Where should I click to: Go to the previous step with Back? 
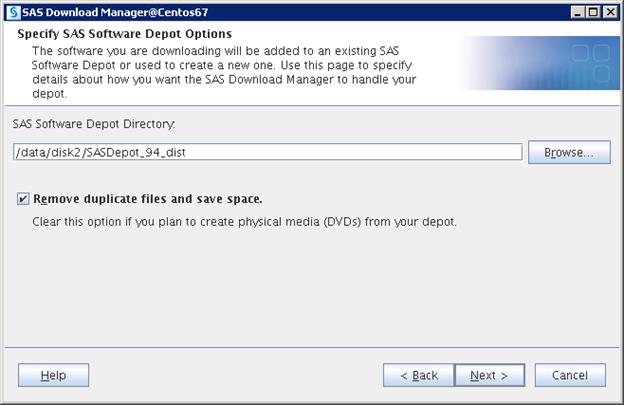pos(419,375)
